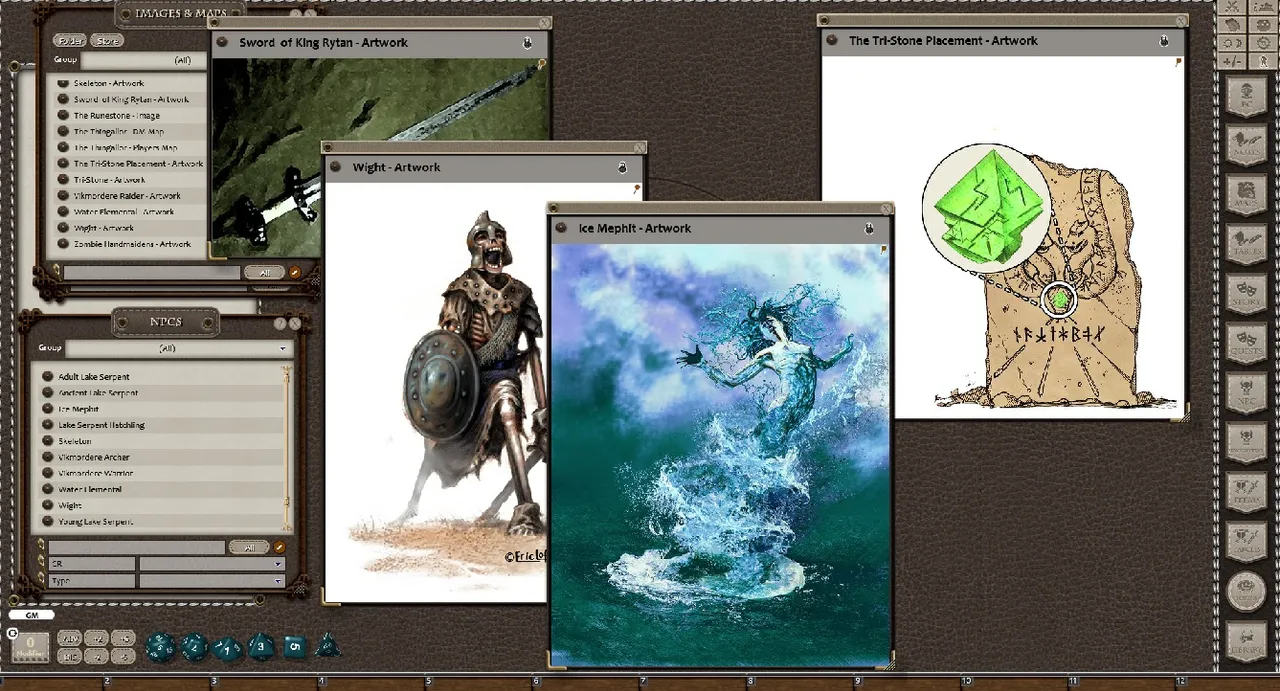Open 'The Runestone - Image' entry
This screenshot has width=1280, height=691.
tap(116, 116)
